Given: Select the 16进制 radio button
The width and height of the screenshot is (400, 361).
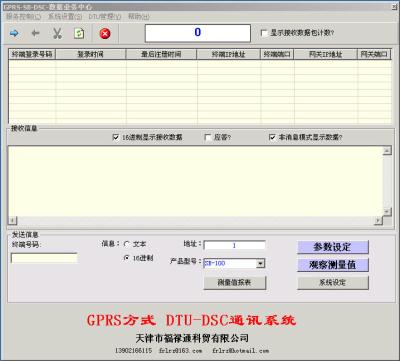Looking at the screenshot, I should 127,258.
